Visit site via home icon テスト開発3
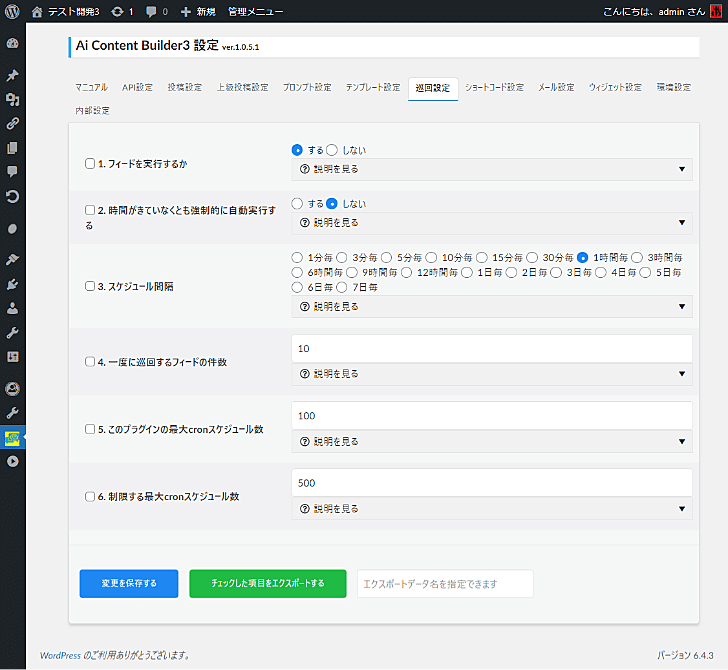Screen dimensions: 728x670 pyautogui.click(x=65, y=12)
